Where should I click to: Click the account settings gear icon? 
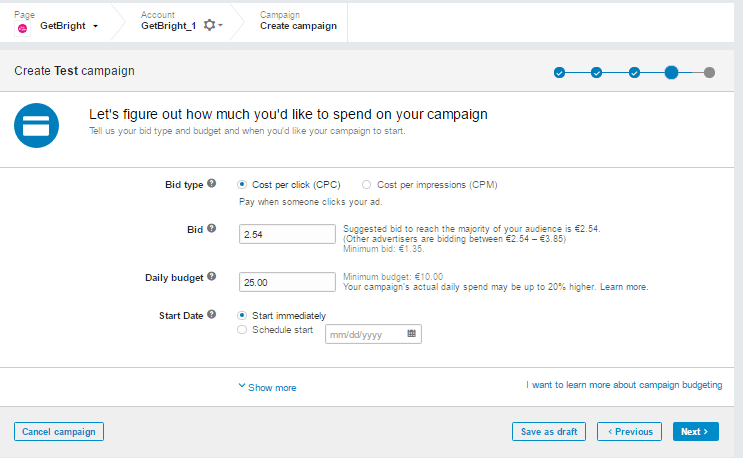click(210, 25)
